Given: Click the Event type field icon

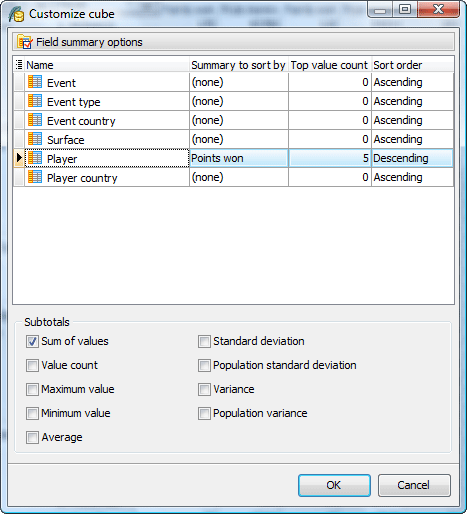Looking at the screenshot, I should (35, 101).
